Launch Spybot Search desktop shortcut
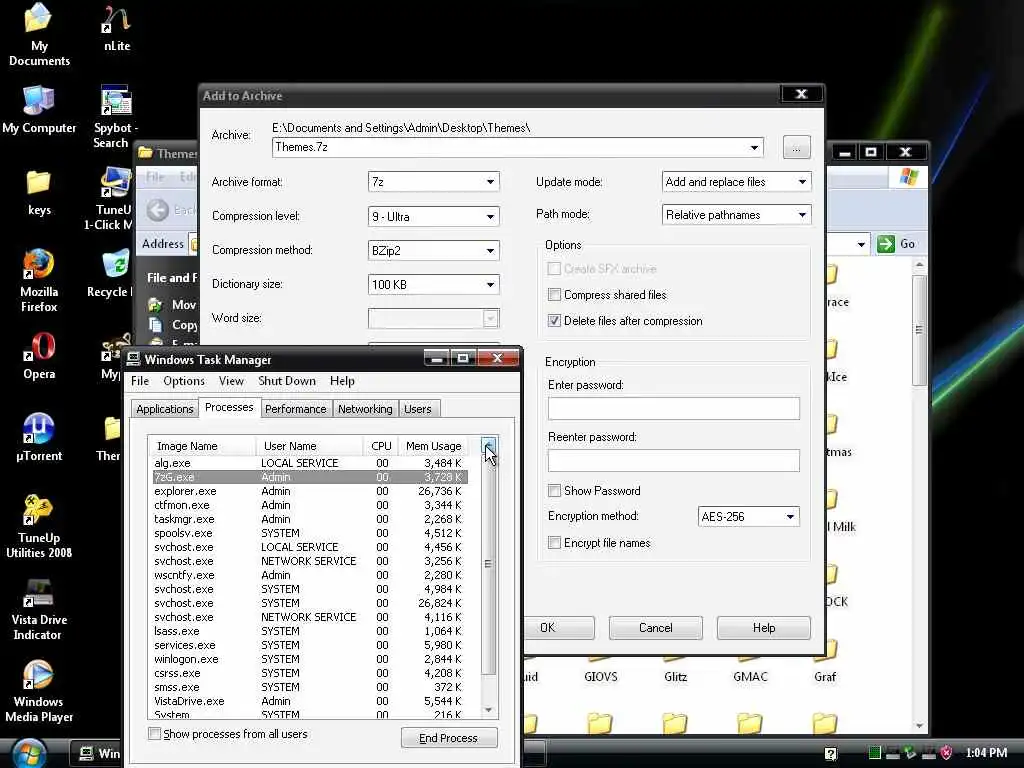Screen dimensions: 1024x768 tap(115, 116)
